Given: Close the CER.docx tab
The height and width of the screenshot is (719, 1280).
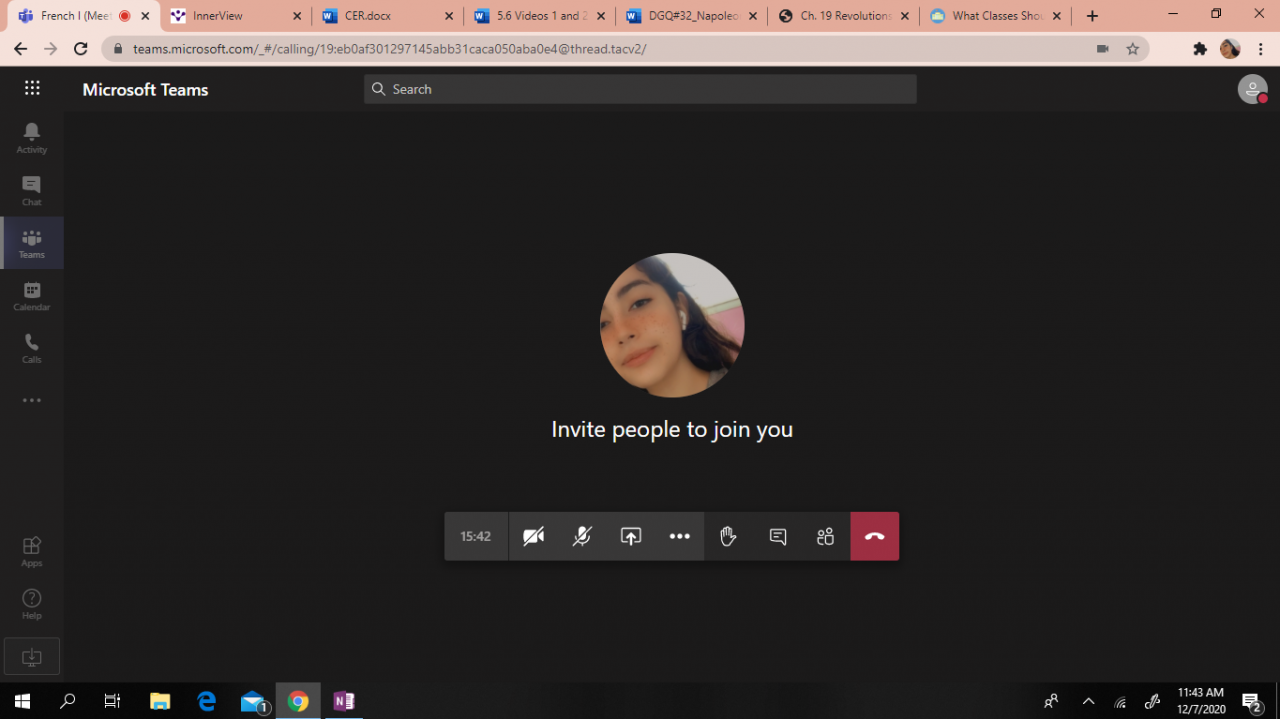Looking at the screenshot, I should click(x=449, y=16).
